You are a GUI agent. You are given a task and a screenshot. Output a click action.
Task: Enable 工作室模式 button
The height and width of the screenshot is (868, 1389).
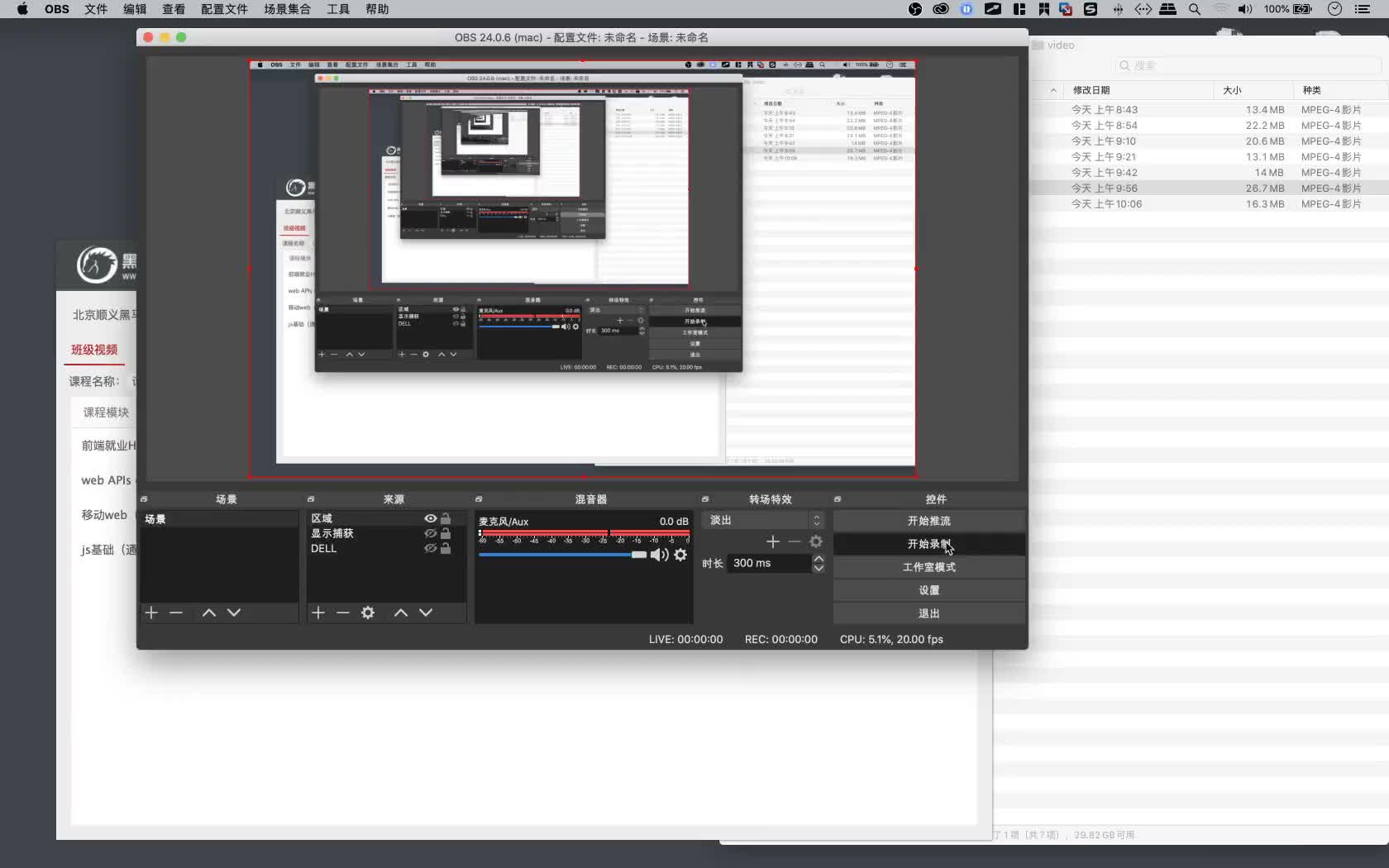point(929,567)
